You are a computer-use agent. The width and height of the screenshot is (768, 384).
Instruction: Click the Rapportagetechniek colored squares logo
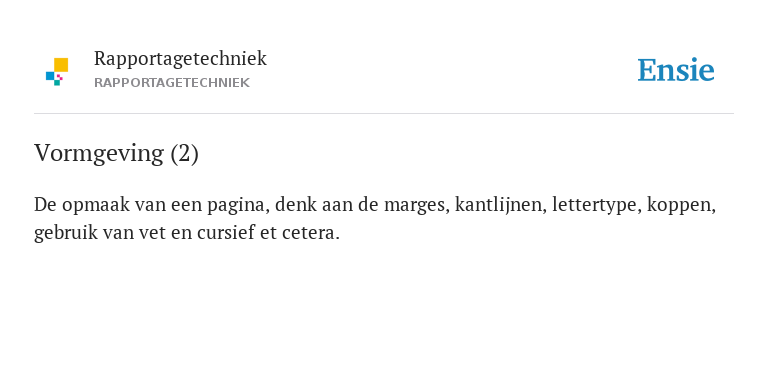pyautogui.click(x=57, y=72)
